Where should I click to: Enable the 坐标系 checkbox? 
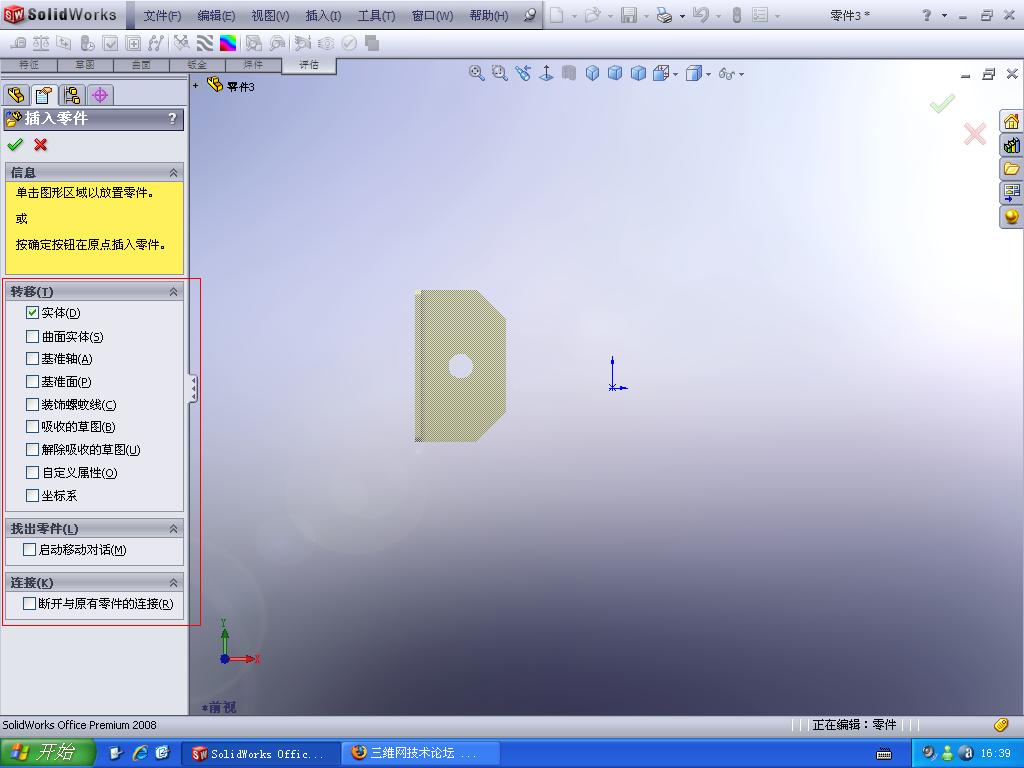point(32,495)
